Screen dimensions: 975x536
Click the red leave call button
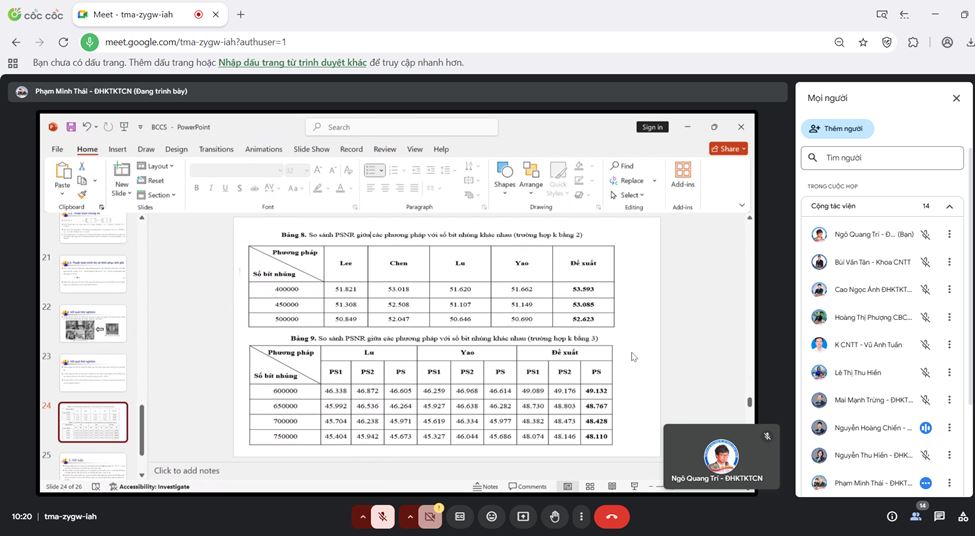[611, 517]
